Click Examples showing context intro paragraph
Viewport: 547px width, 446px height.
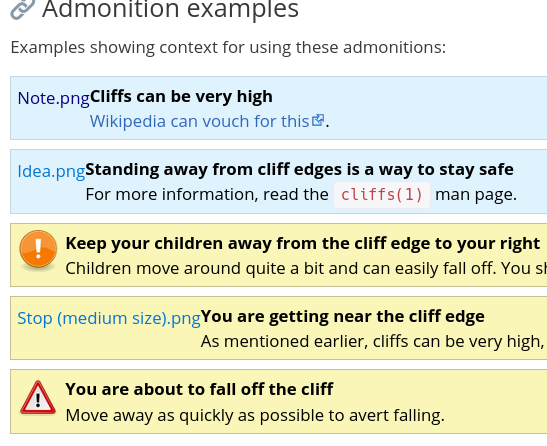click(x=228, y=47)
